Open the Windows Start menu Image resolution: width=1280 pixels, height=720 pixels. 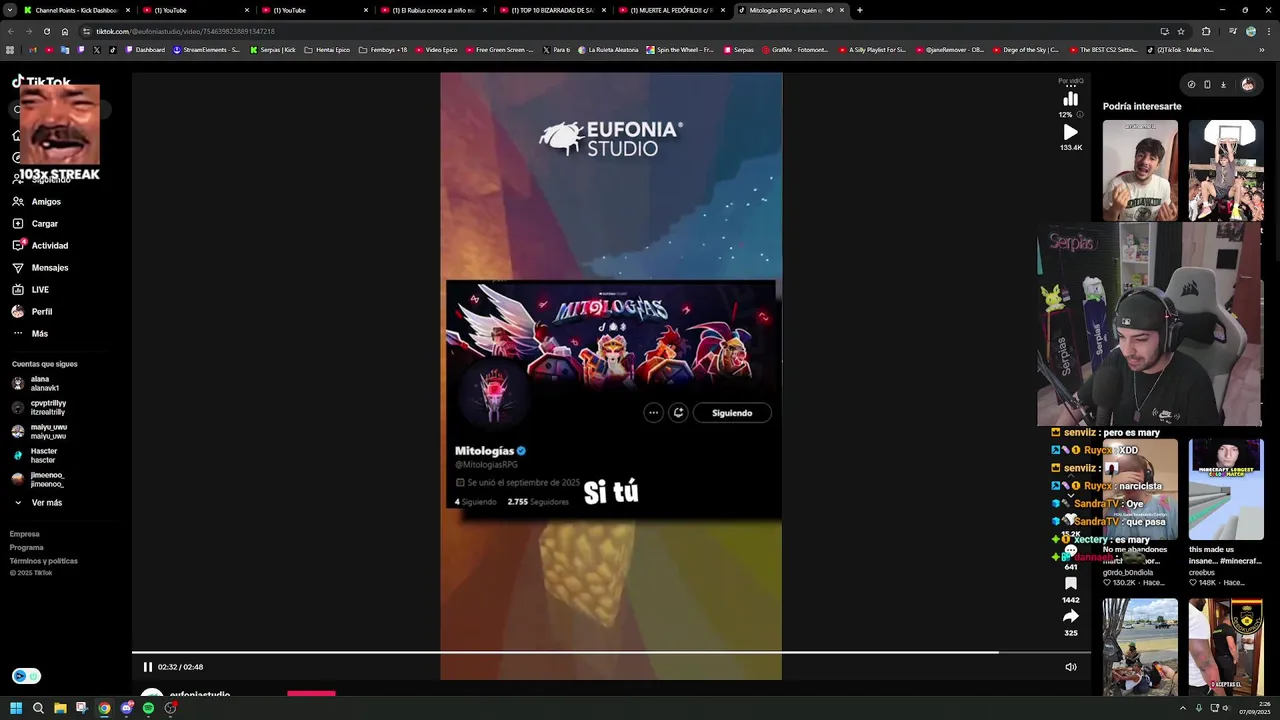[x=16, y=708]
